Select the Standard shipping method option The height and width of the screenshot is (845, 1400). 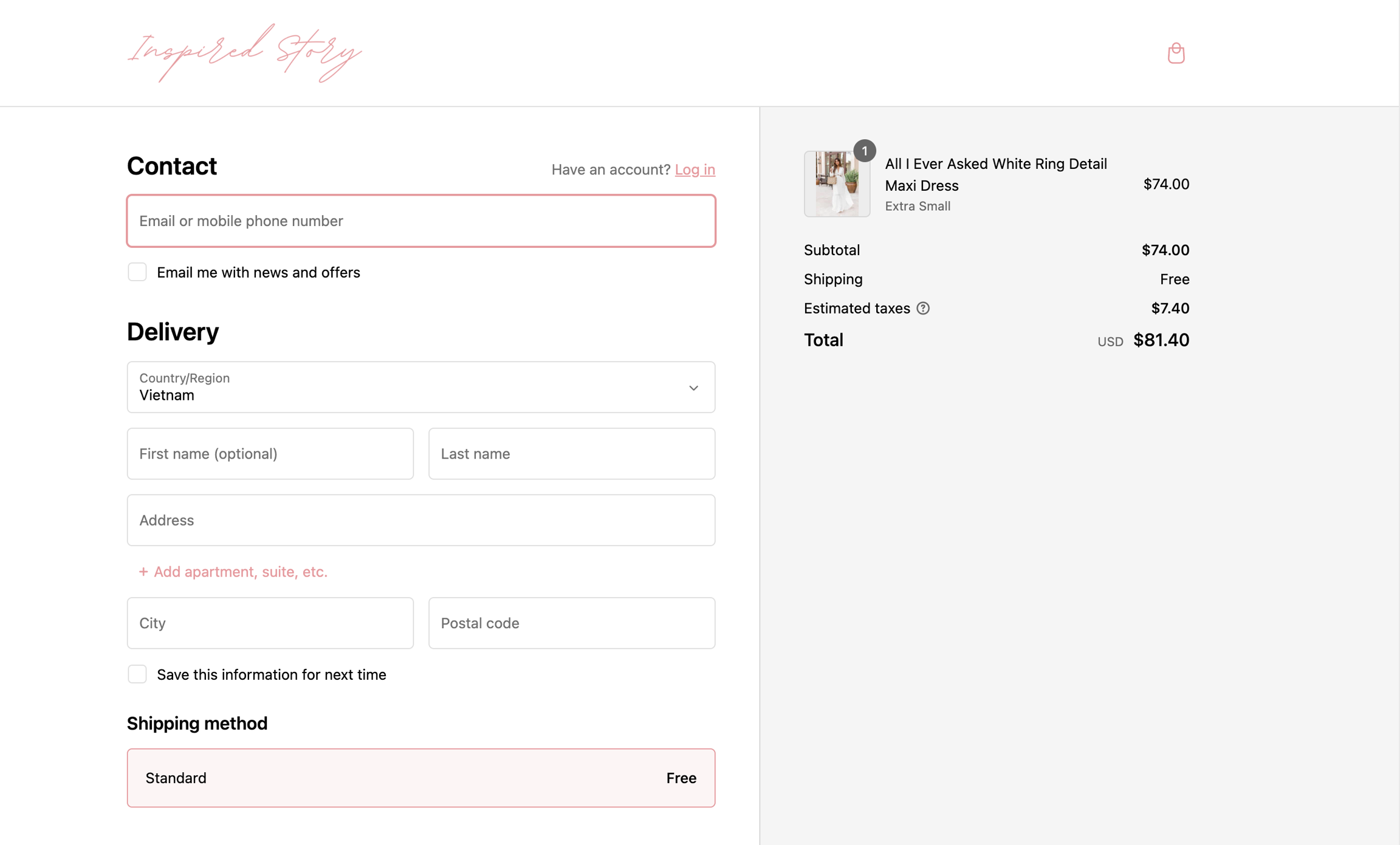pyautogui.click(x=420, y=778)
